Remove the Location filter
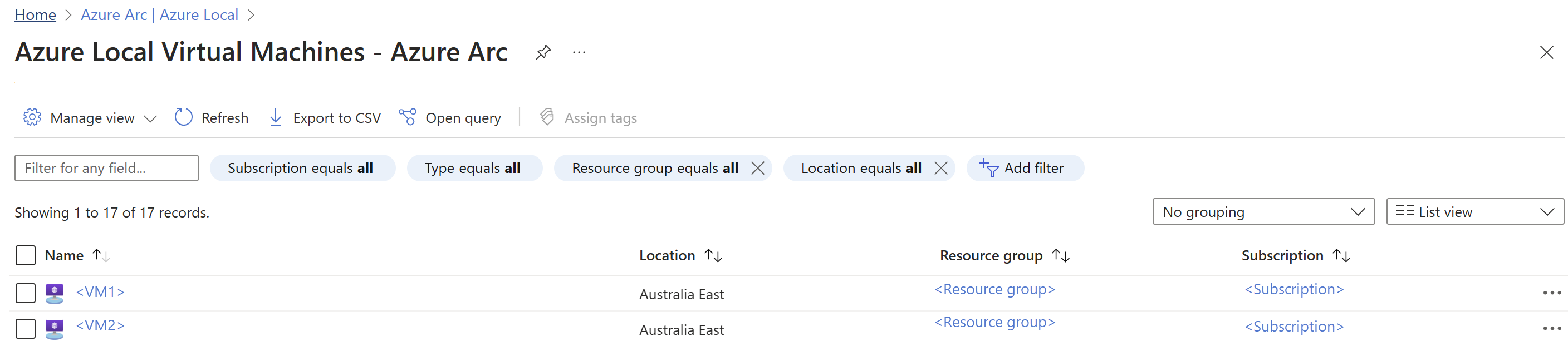This screenshot has width=1568, height=346. (940, 168)
